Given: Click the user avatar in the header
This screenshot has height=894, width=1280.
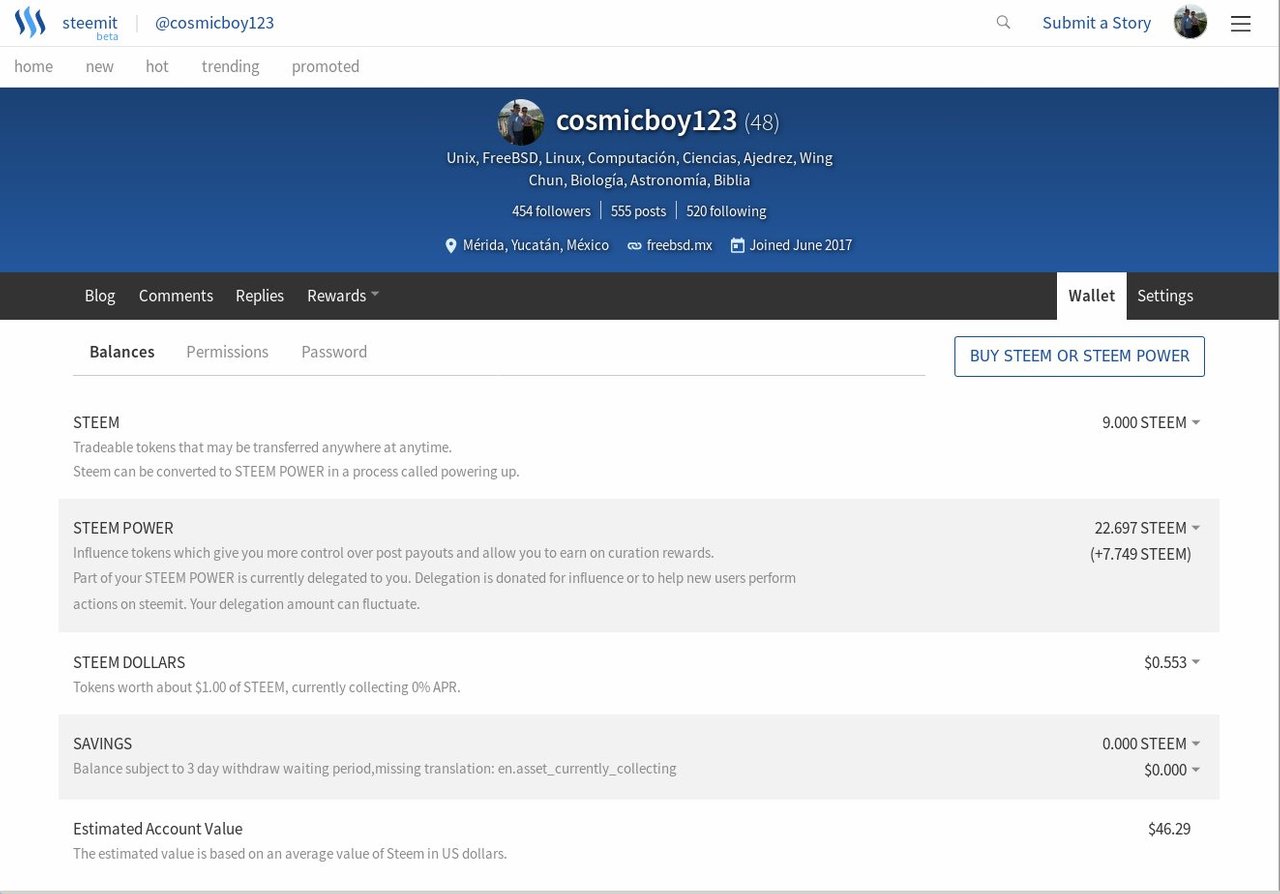Looking at the screenshot, I should [x=1190, y=22].
